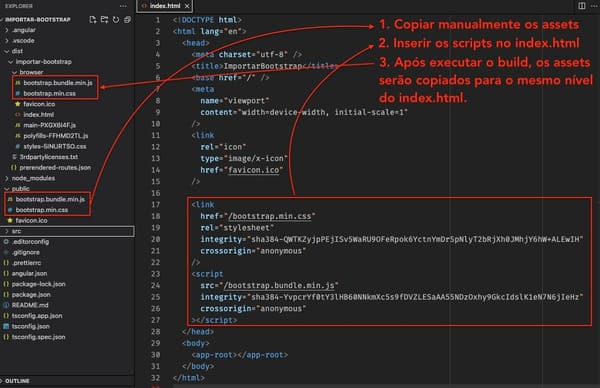Open the .prettierrc file

[x=26, y=263]
